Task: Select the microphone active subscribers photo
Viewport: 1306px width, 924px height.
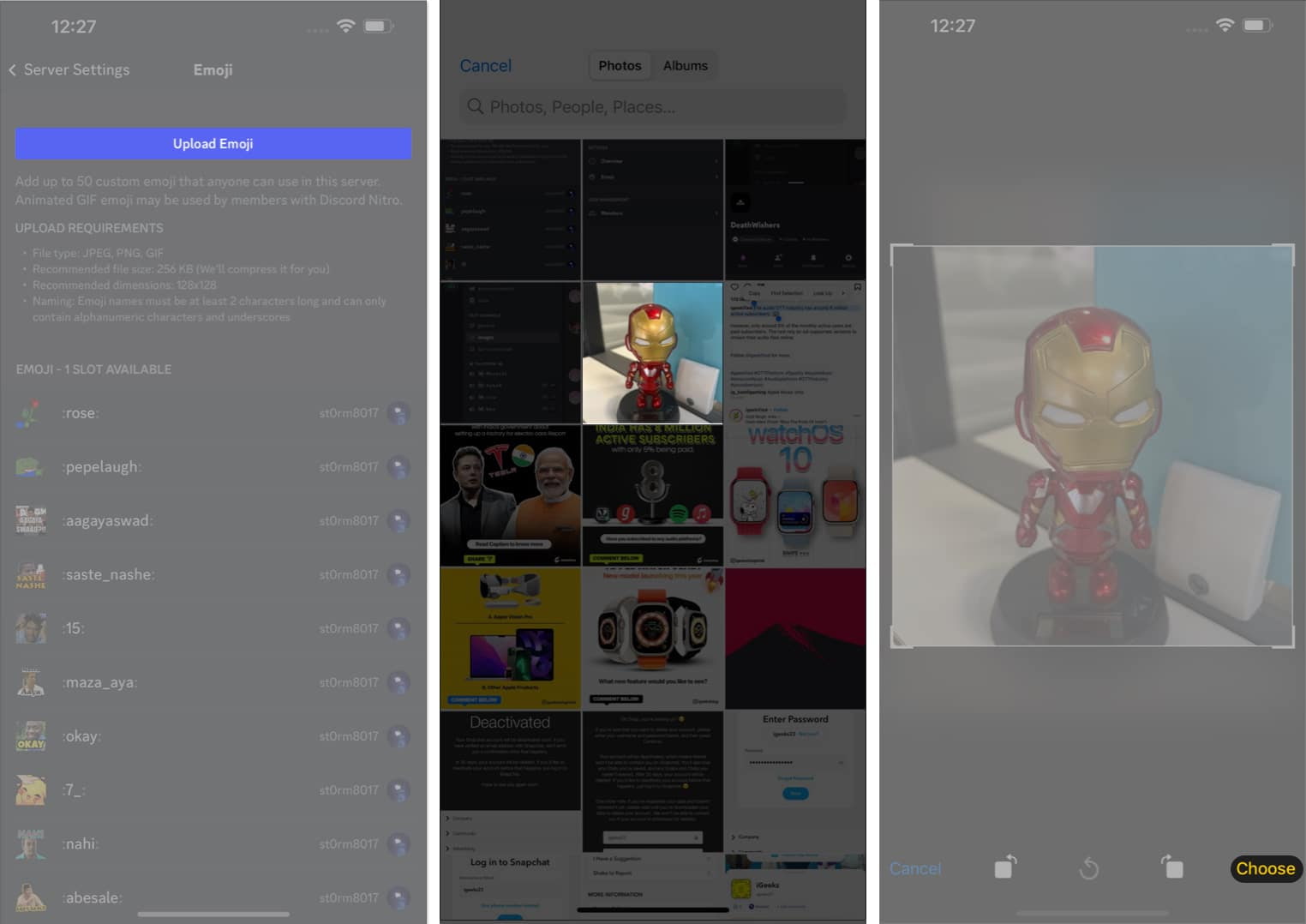Action: tap(652, 495)
